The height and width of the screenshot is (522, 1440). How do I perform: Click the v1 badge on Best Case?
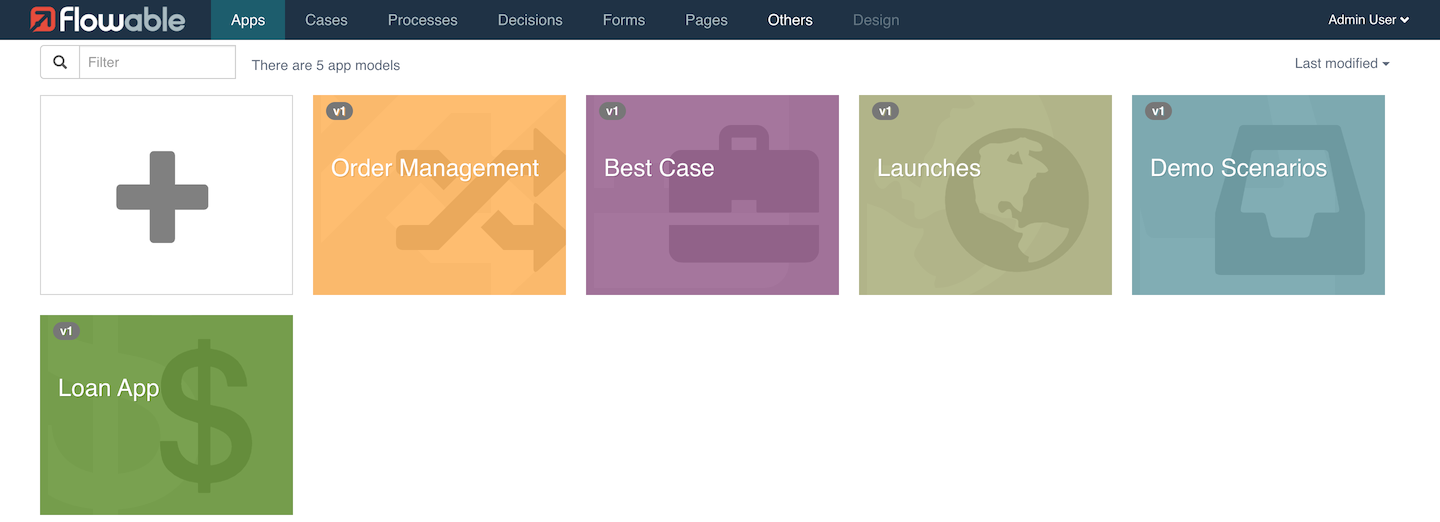pyautogui.click(x=612, y=111)
